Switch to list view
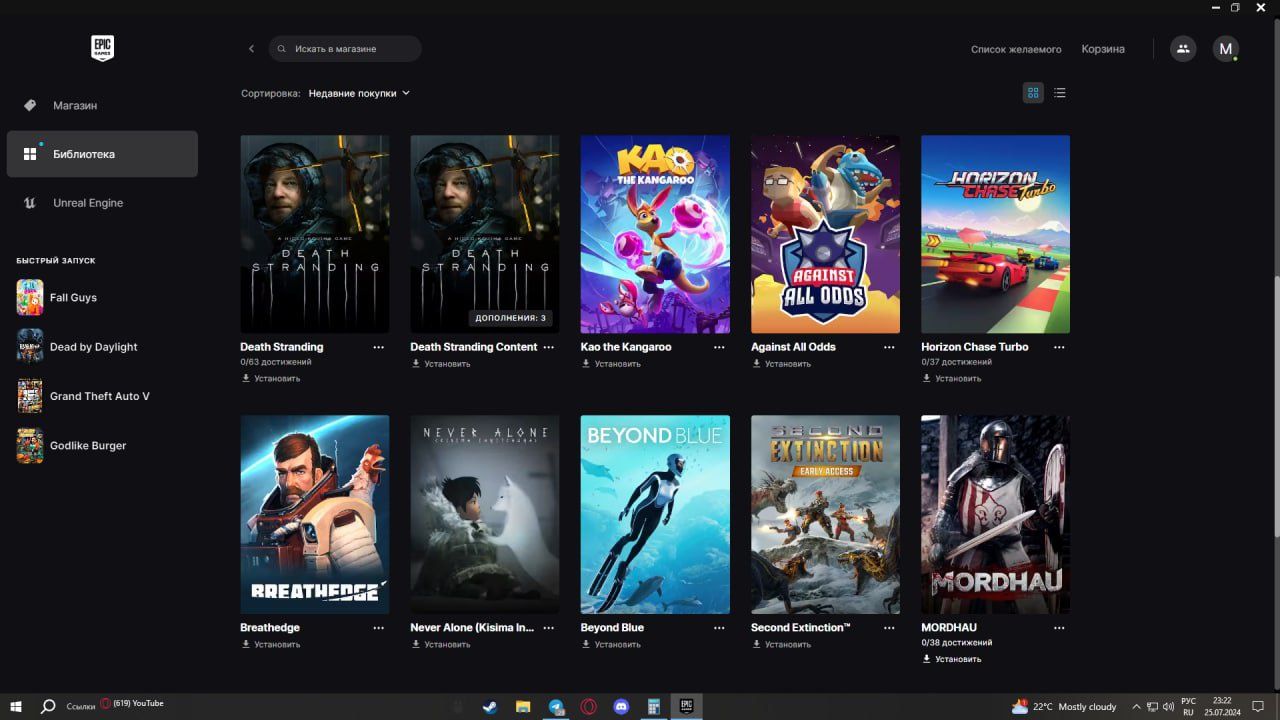The height and width of the screenshot is (720, 1280). 1060,93
